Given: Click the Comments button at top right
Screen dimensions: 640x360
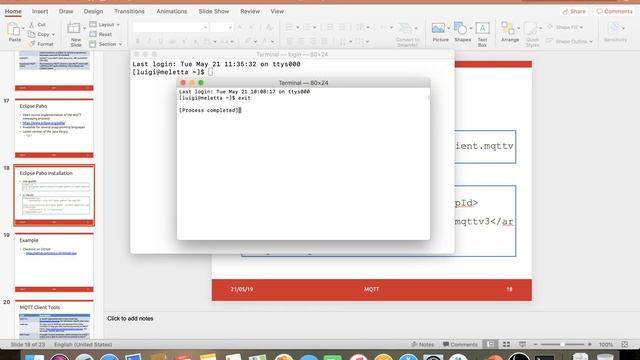Looking at the screenshot, I should [614, 11].
